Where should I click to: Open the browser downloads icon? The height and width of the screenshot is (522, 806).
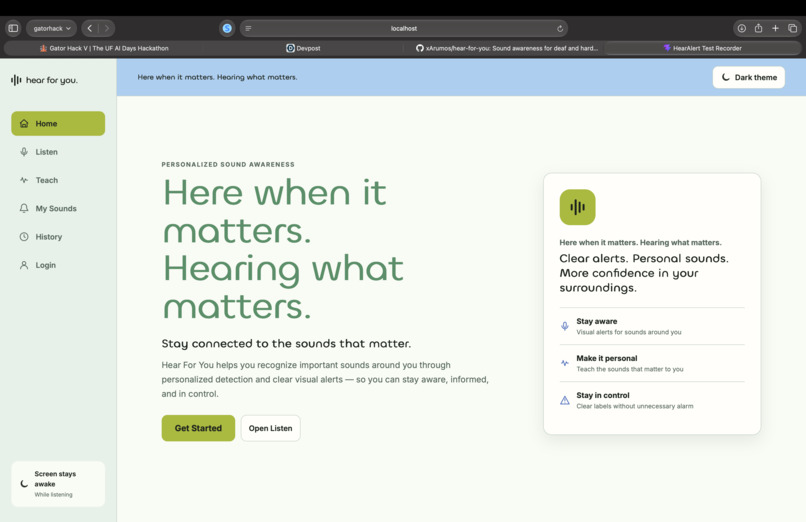(741, 28)
